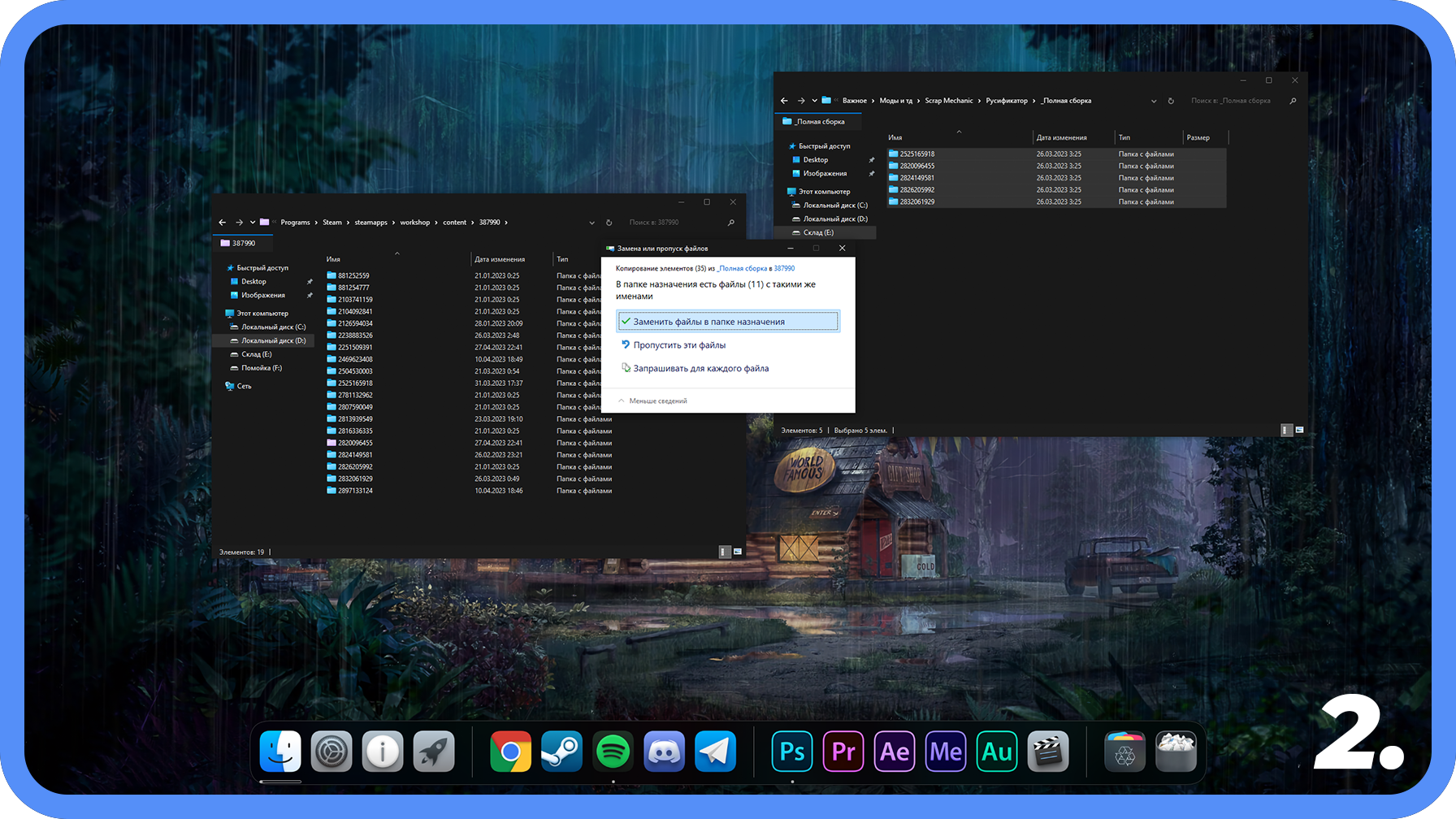The image size is (1456, 819).
Task: Switch 387990 window to large icons view
Action: click(738, 552)
